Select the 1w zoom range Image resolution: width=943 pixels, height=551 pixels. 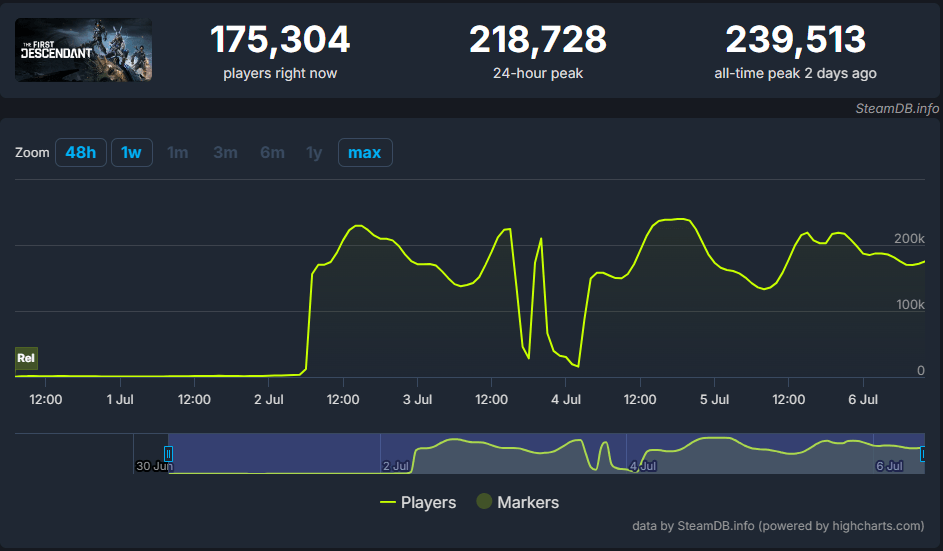pyautogui.click(x=131, y=153)
